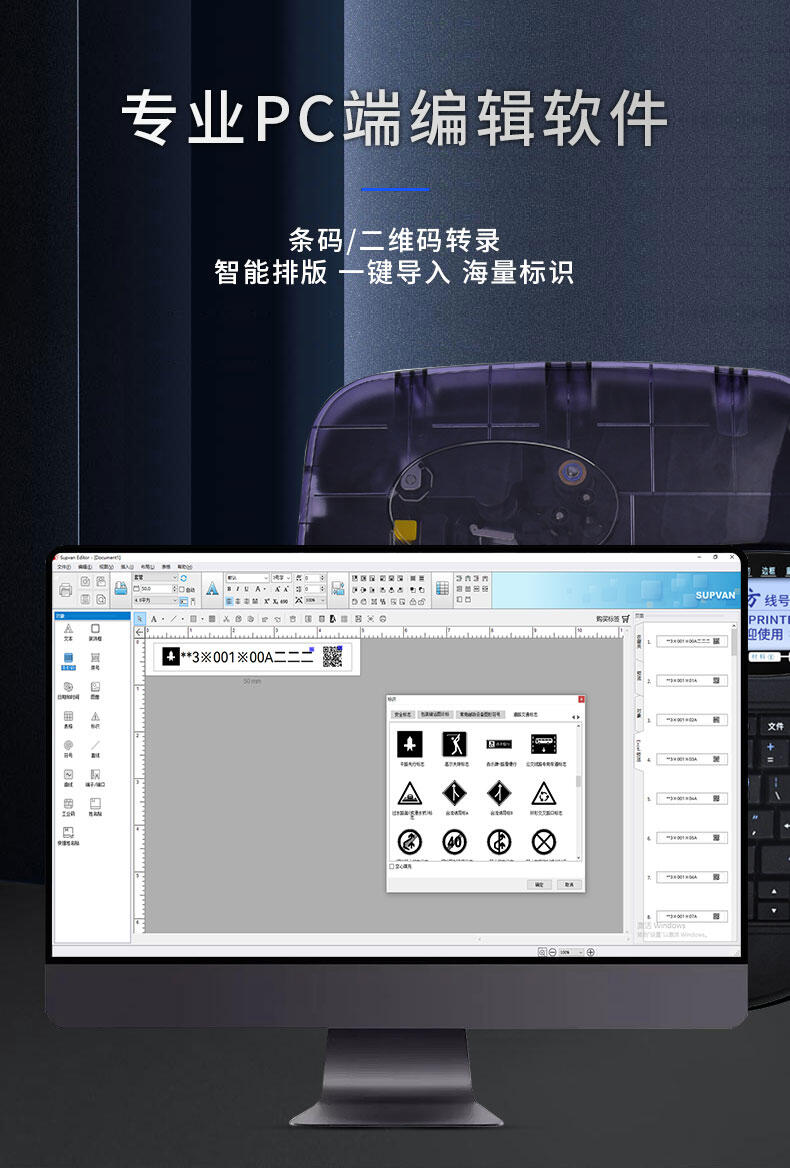The image size is (790, 1168).
Task: Select the 表格 (table) object in sidebar
Action: [68, 718]
